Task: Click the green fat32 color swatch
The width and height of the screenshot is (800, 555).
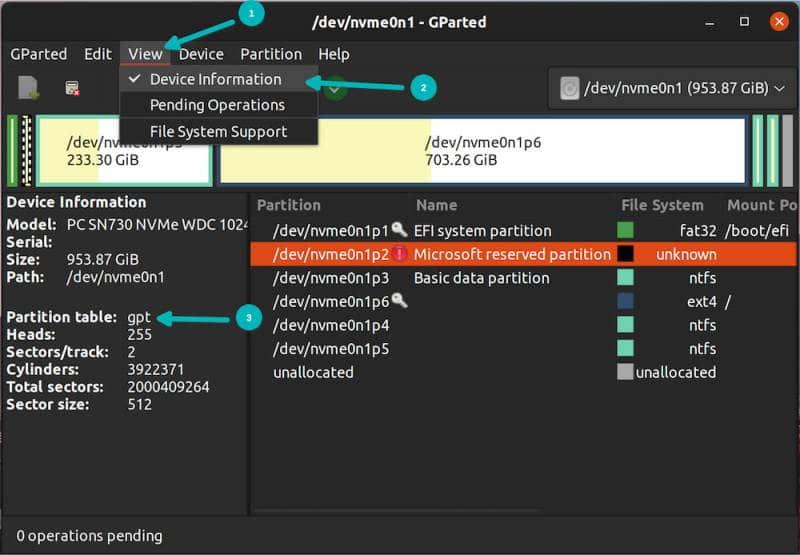Action: (x=625, y=230)
